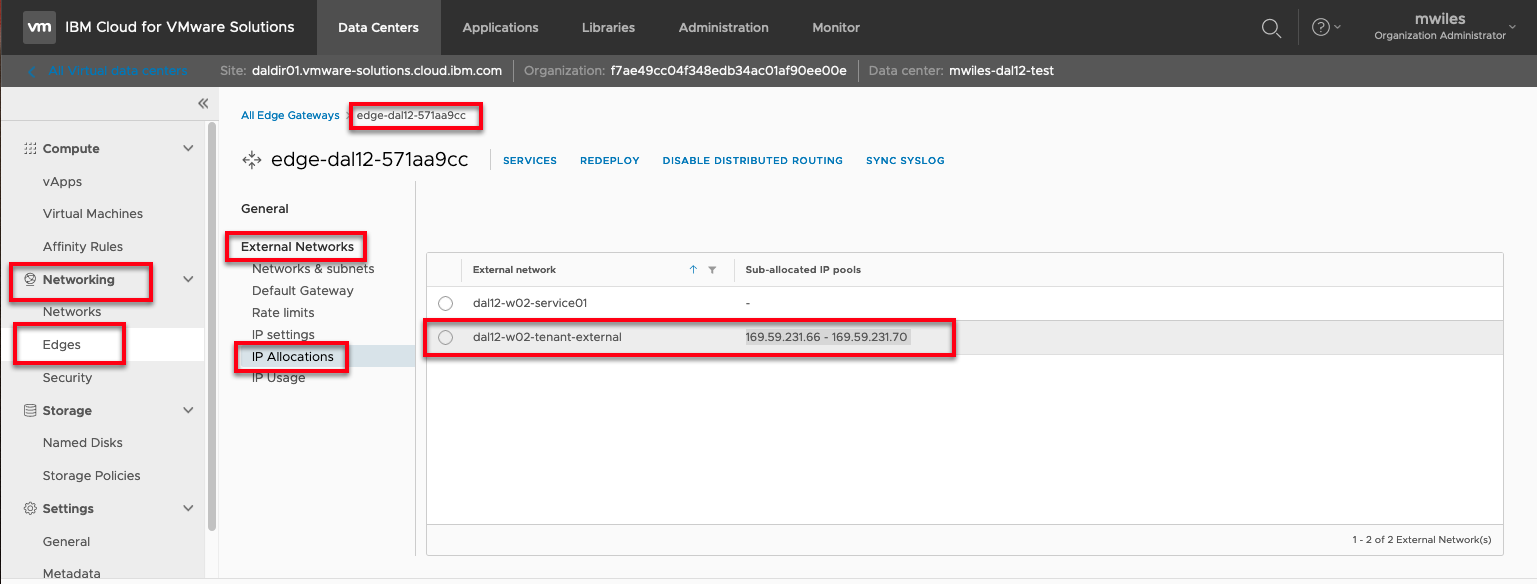Click the Storage disk icon in sidebar
This screenshot has width=1537, height=584.
tap(30, 411)
